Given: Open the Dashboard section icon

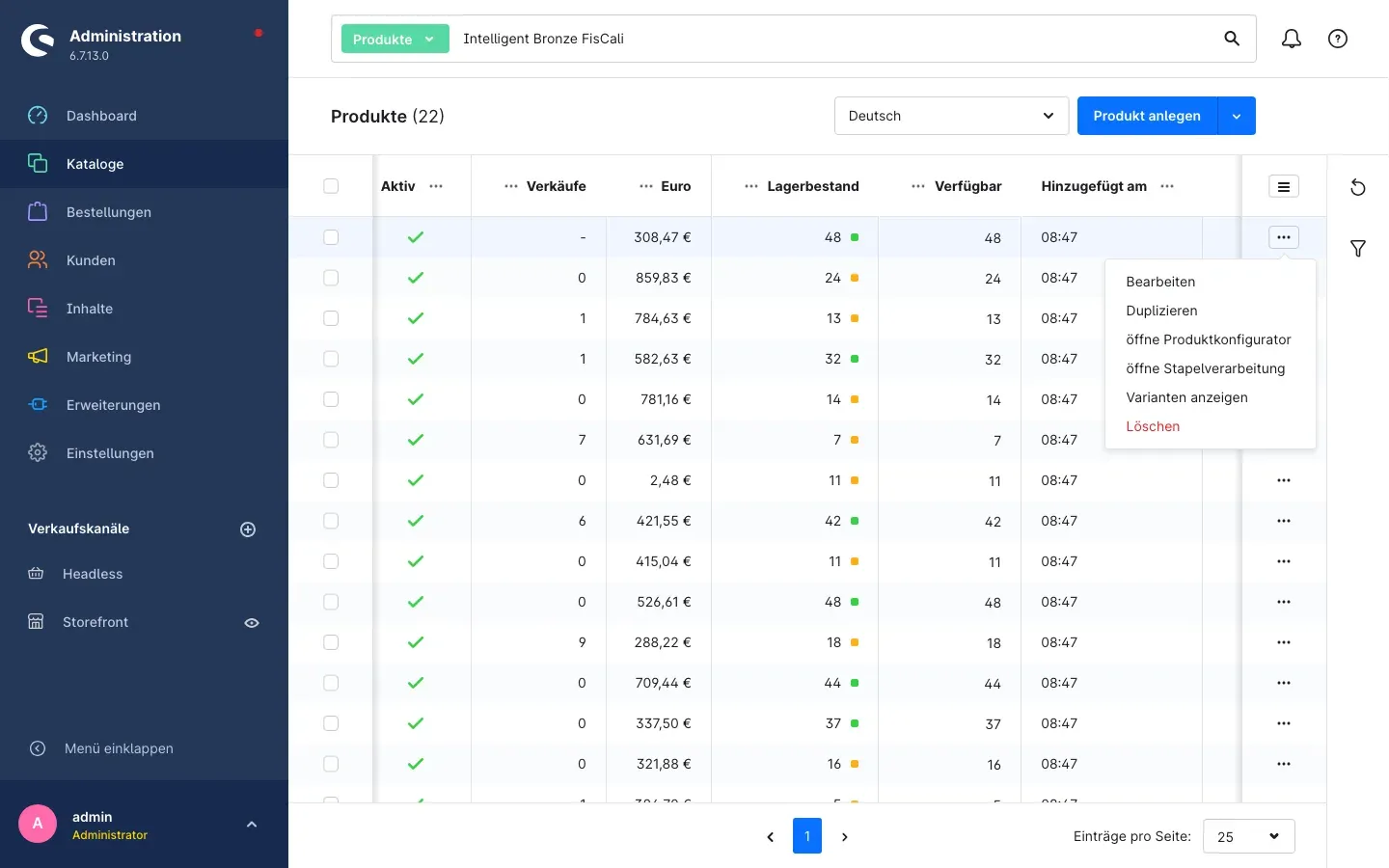Looking at the screenshot, I should [x=38, y=116].
